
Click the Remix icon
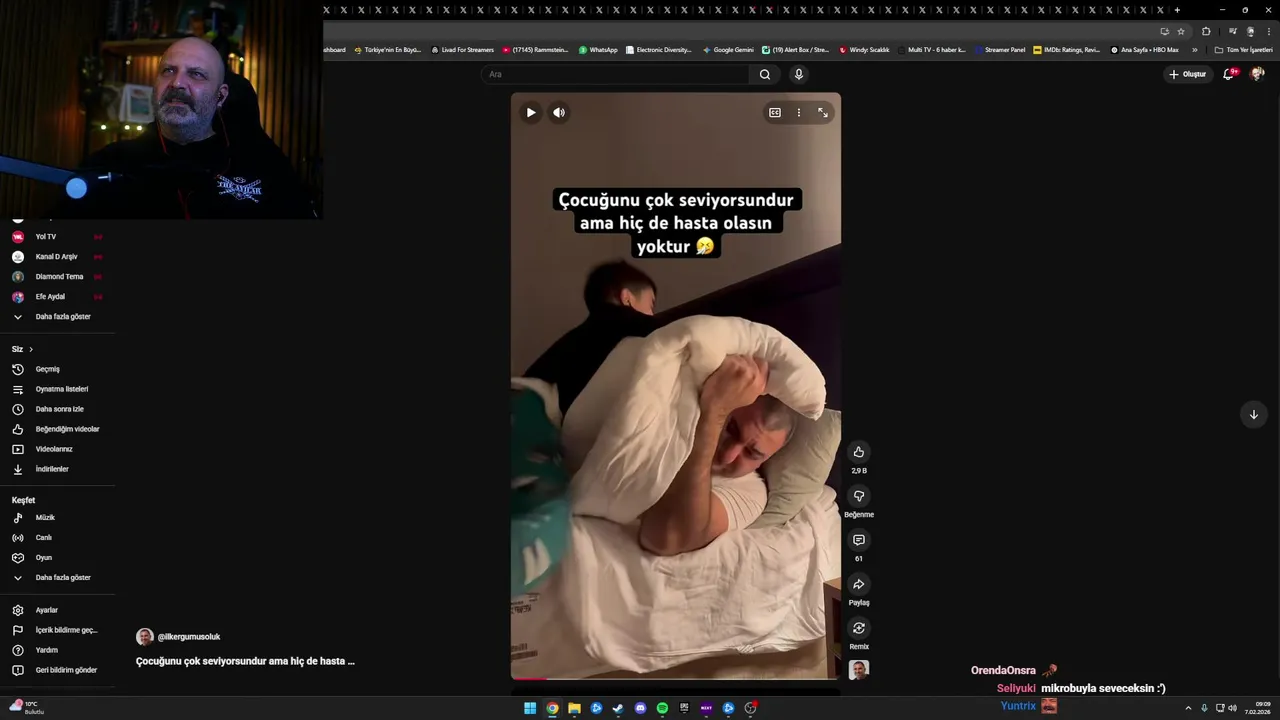pyautogui.click(x=859, y=628)
